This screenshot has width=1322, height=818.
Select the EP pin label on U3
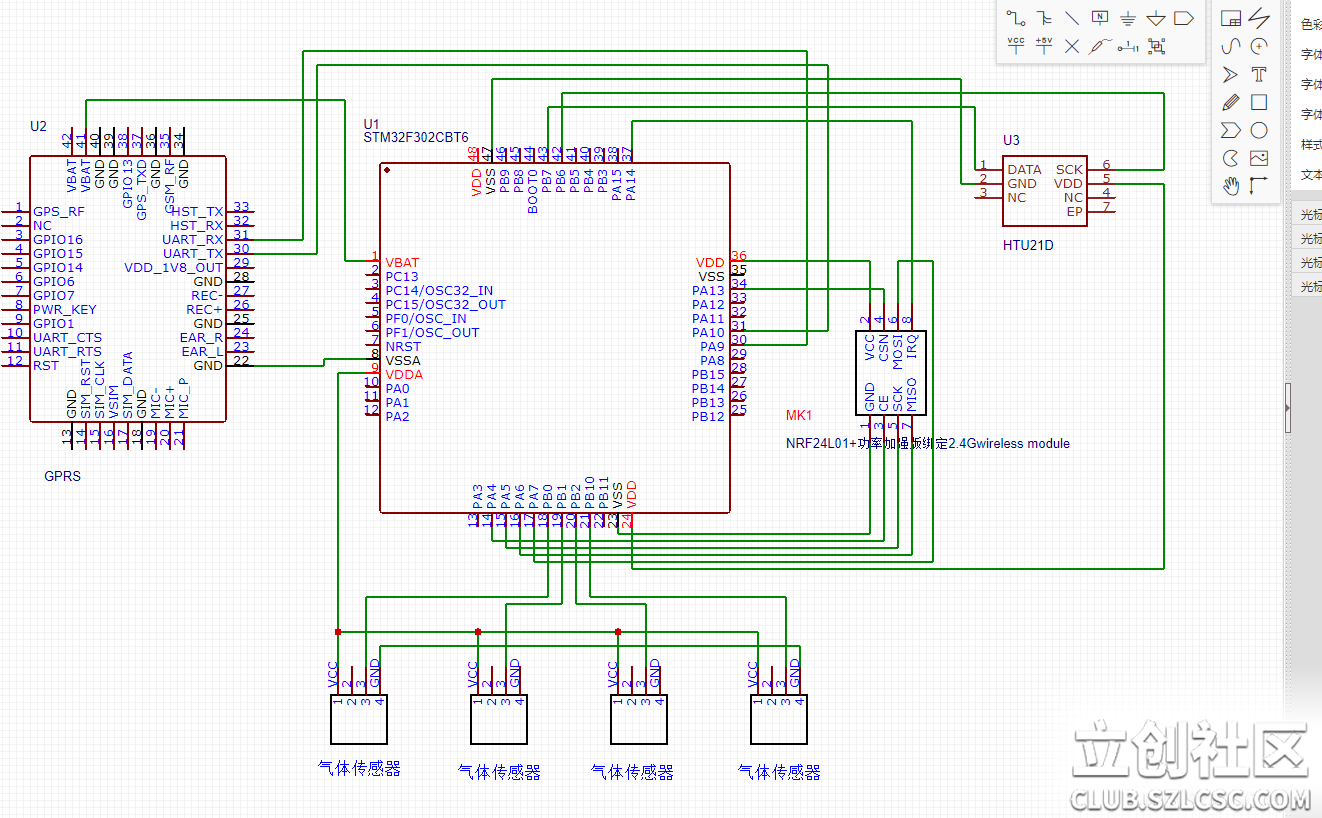(x=1074, y=212)
